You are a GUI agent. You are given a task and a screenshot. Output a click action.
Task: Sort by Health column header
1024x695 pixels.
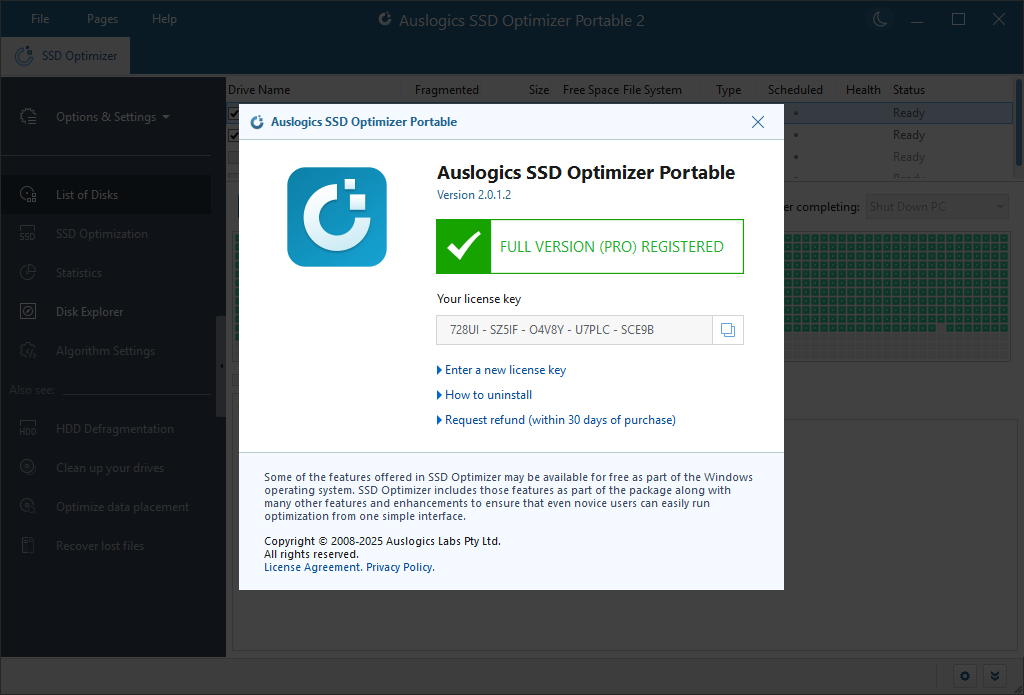863,90
